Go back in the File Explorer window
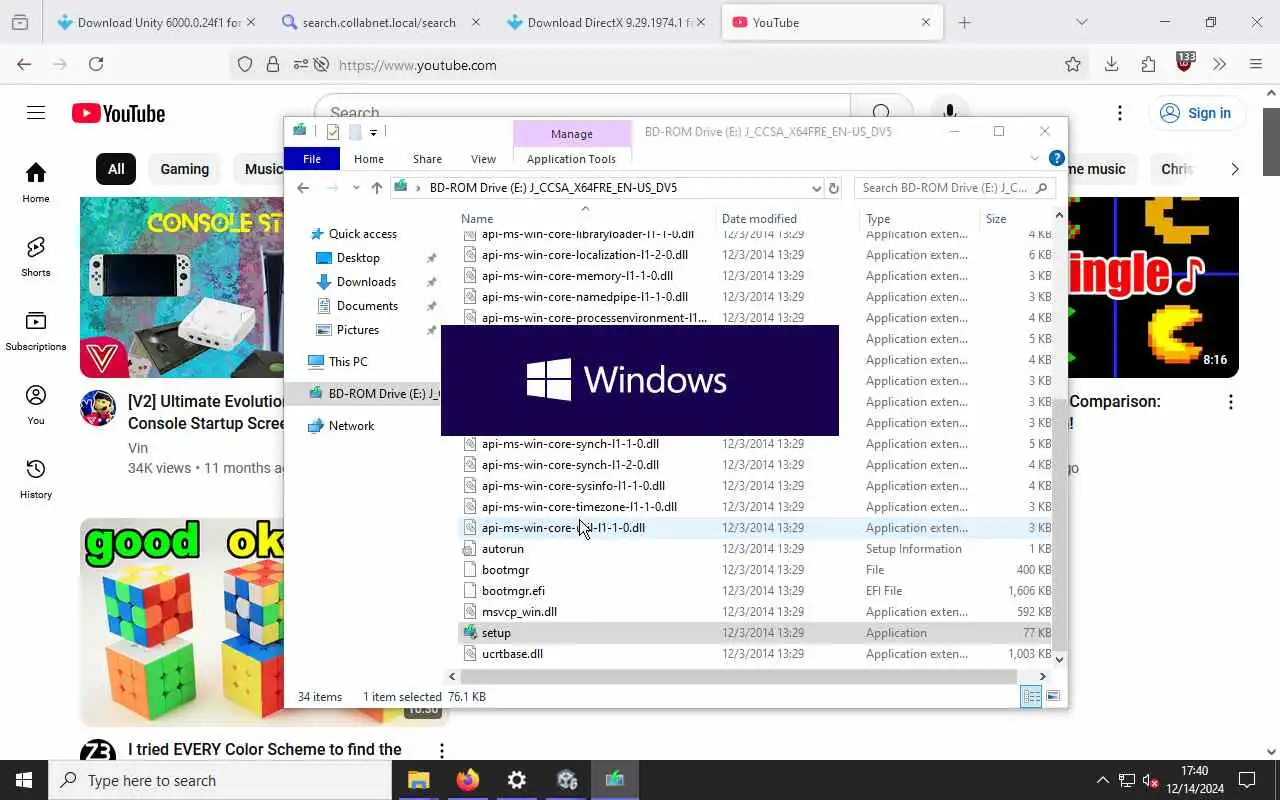Image resolution: width=1280 pixels, height=800 pixels. click(x=303, y=188)
